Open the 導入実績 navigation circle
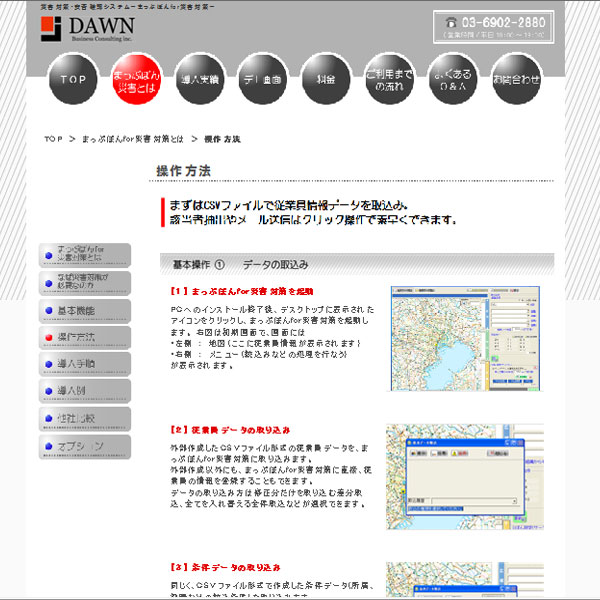Viewport: 600px width, 600px height. 200,79
